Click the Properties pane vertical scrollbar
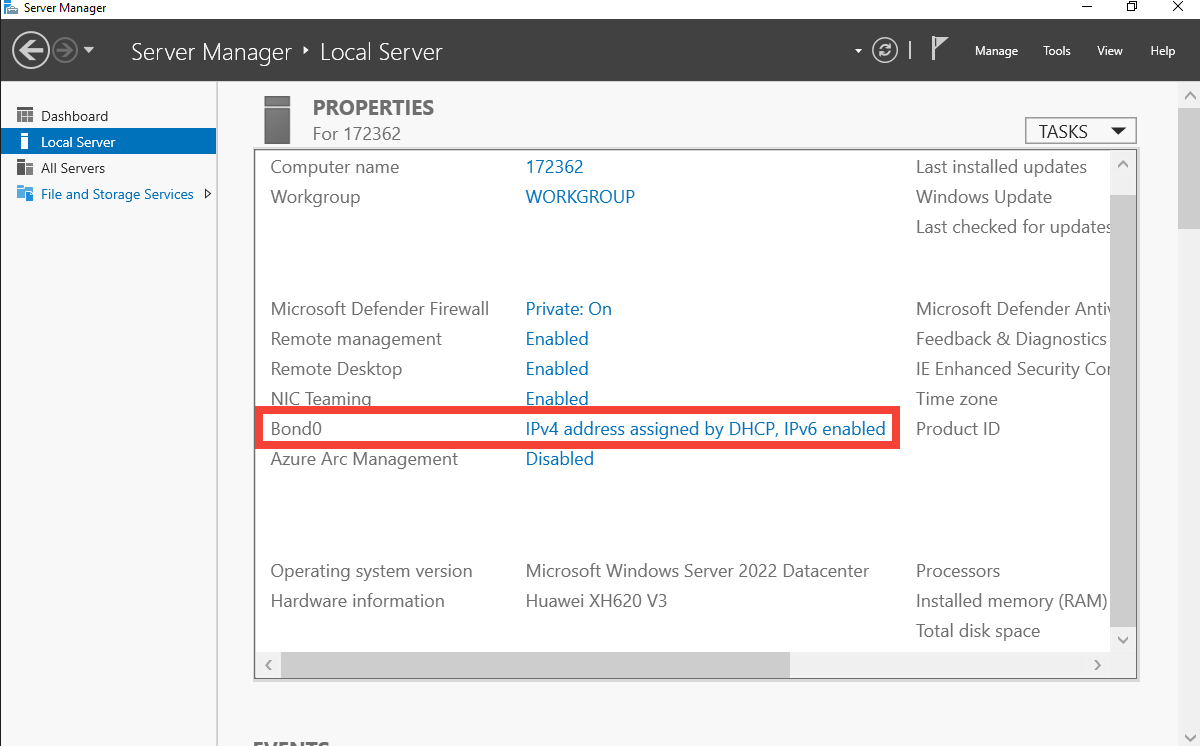Screen dimensions: 1200x746 (1122, 400)
